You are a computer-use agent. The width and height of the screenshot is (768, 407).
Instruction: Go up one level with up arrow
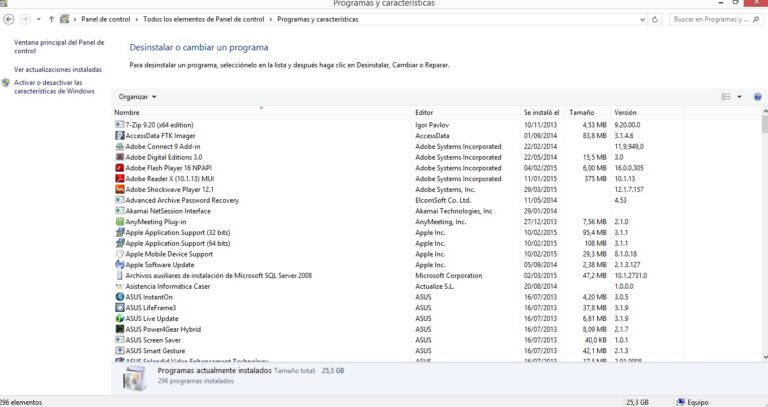51,19
